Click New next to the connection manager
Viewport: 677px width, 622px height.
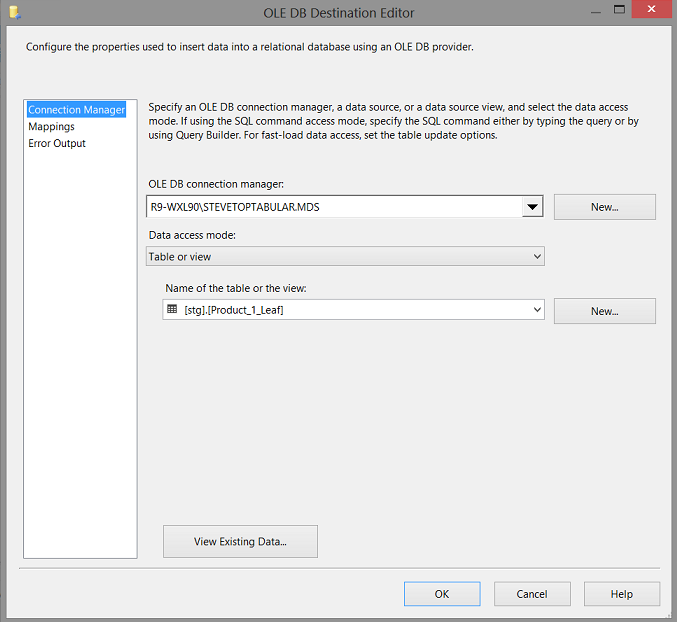click(604, 207)
